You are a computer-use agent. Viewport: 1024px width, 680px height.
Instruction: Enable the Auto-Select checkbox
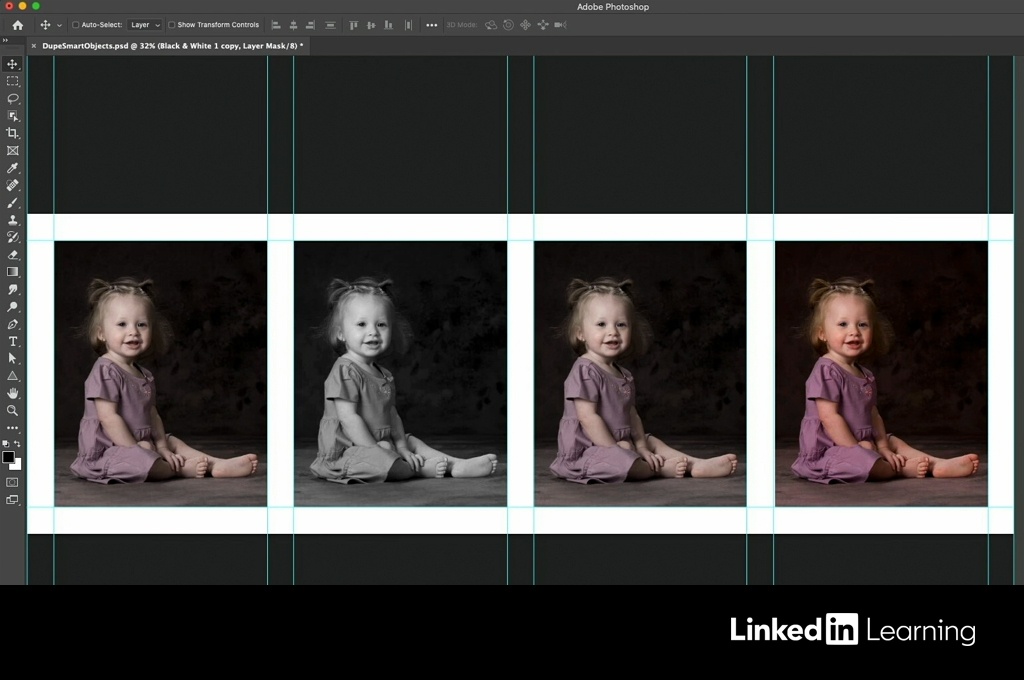pos(76,25)
